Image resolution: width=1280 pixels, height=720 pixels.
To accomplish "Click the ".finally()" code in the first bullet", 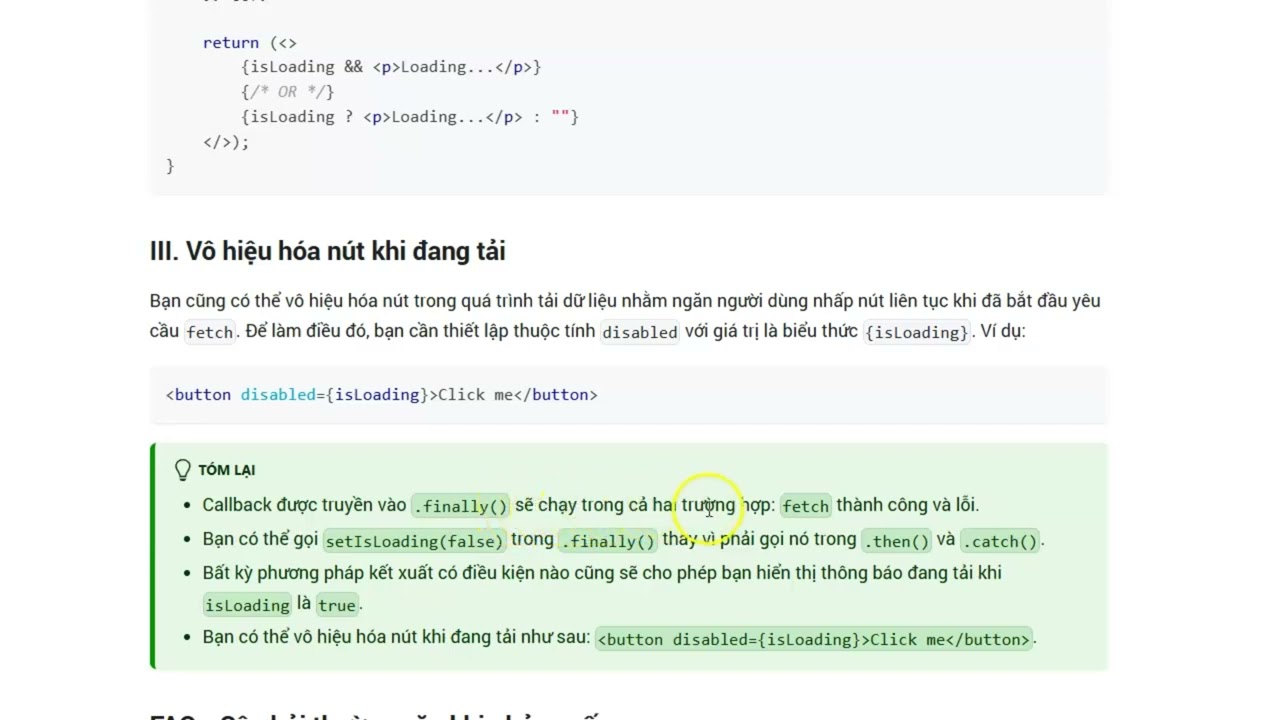I will pos(461,506).
